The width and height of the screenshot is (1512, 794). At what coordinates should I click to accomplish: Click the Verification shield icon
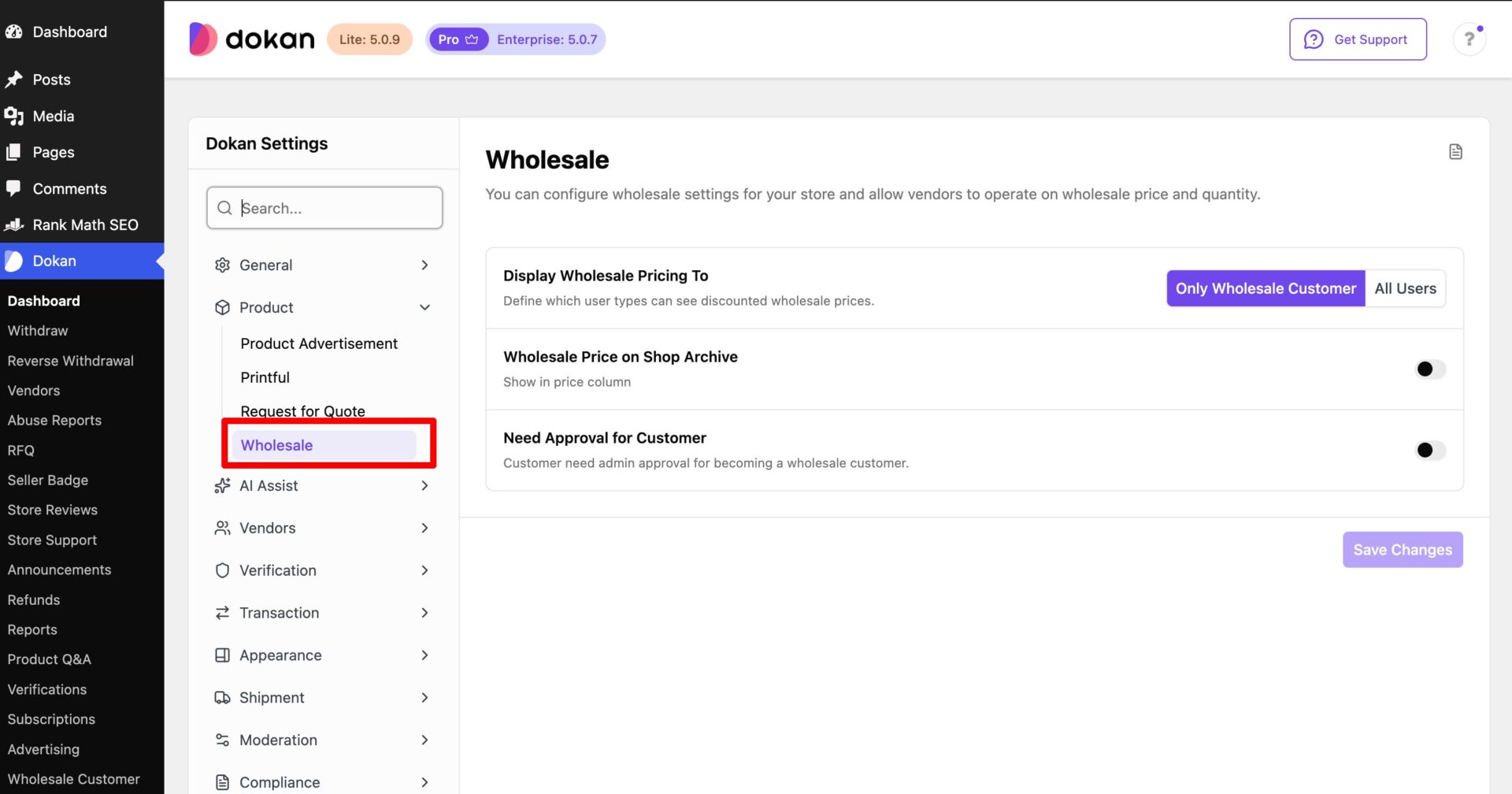coord(222,571)
